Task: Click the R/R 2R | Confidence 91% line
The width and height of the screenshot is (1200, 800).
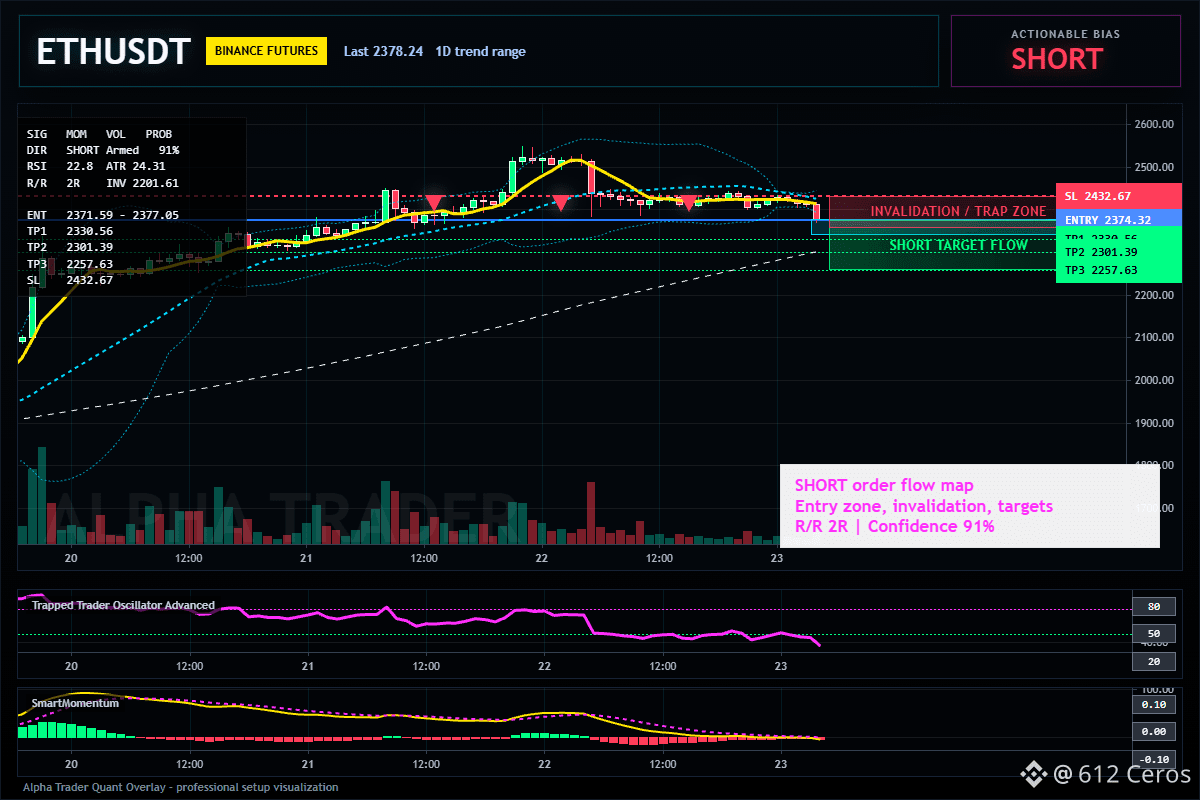Action: point(895,526)
